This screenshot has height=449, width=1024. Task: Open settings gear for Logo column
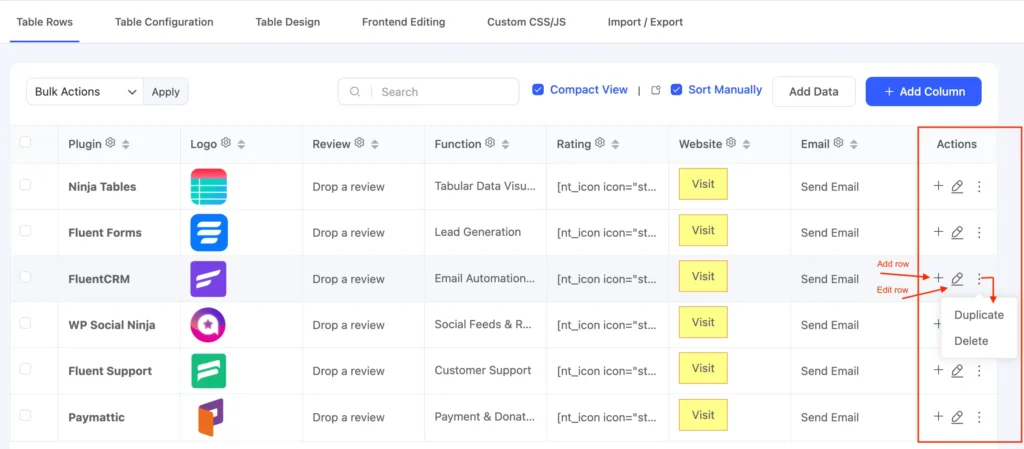click(x=226, y=142)
